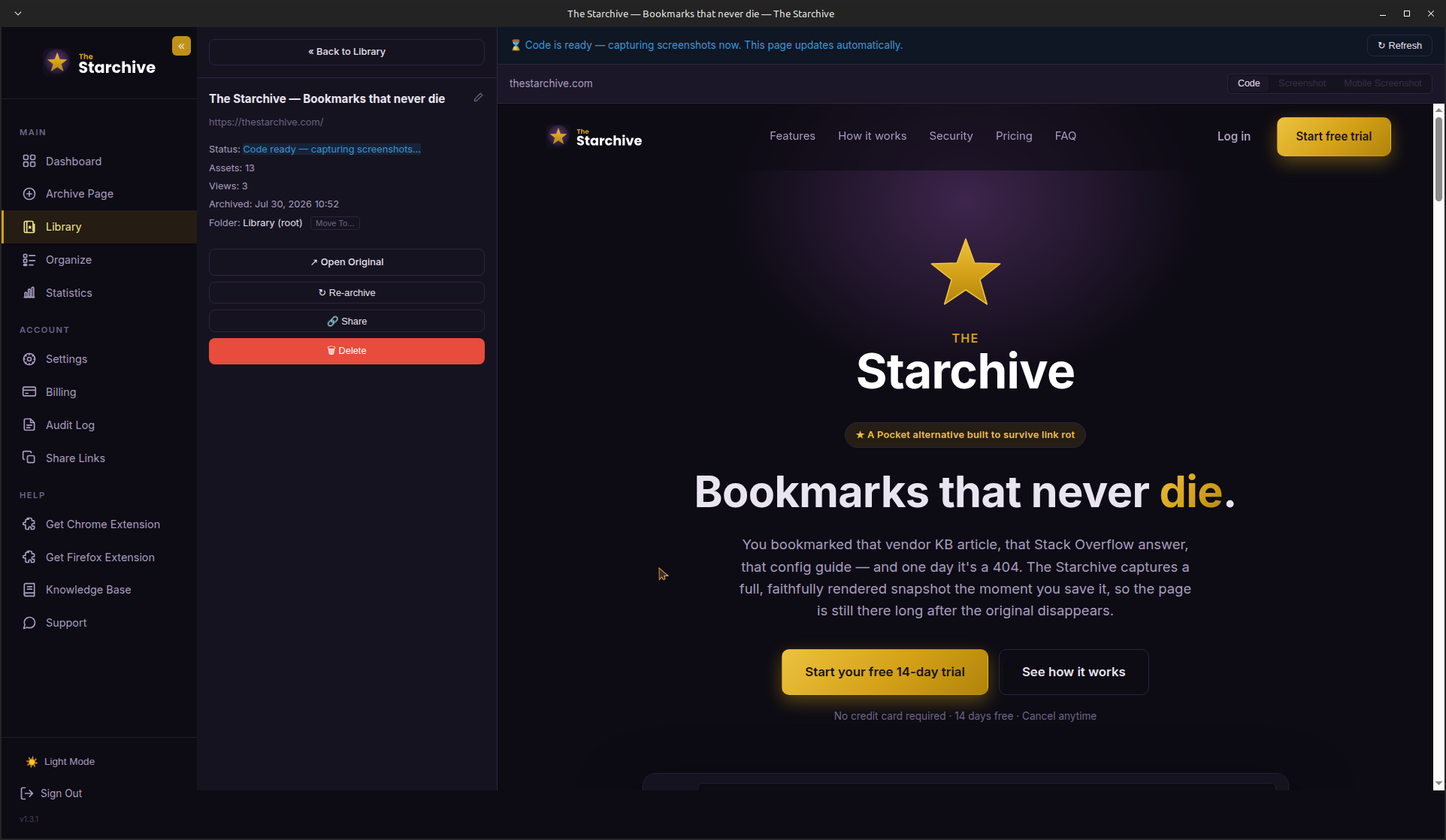The width and height of the screenshot is (1446, 840).
Task: Open the Organize list icon
Action: click(x=29, y=260)
